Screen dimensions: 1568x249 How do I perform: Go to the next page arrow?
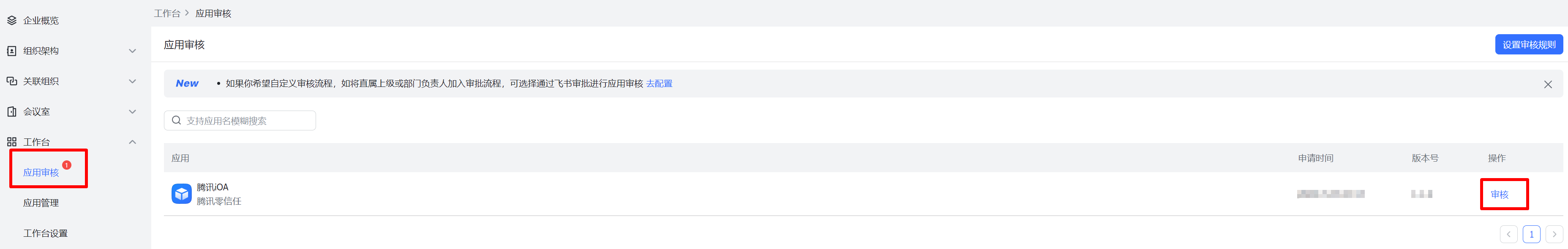point(1553,234)
